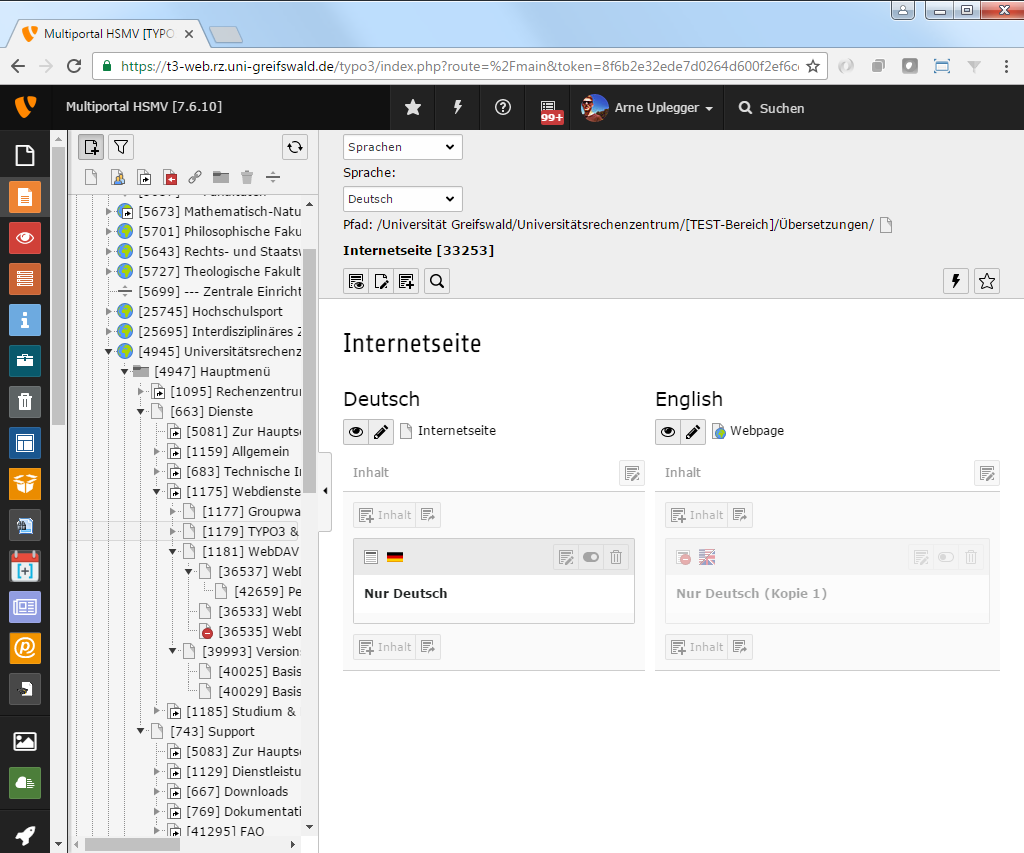Open the Deutsch language dropdown
The image size is (1024, 853).
pos(402,199)
